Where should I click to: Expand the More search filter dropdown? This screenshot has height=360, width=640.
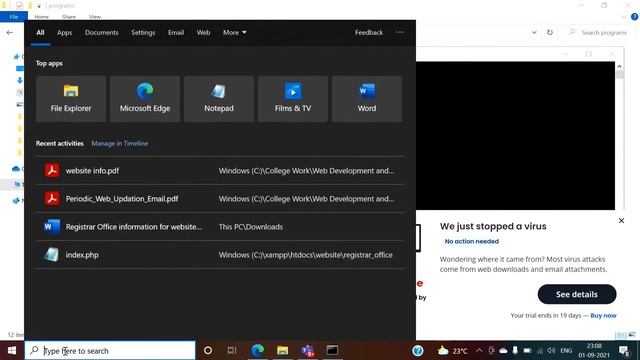(235, 32)
